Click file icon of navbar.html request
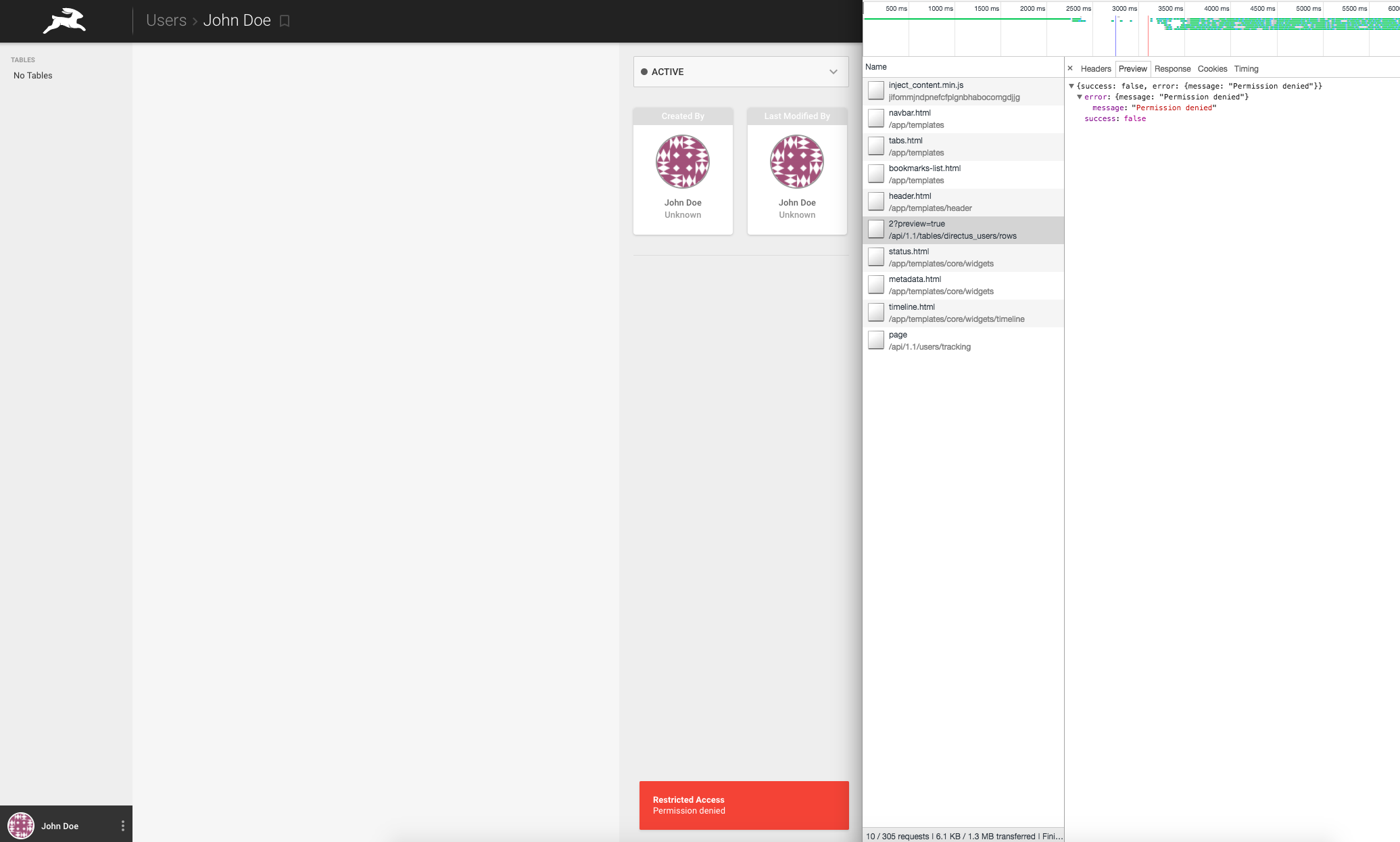Viewport: 1400px width, 842px height. pyautogui.click(x=876, y=118)
